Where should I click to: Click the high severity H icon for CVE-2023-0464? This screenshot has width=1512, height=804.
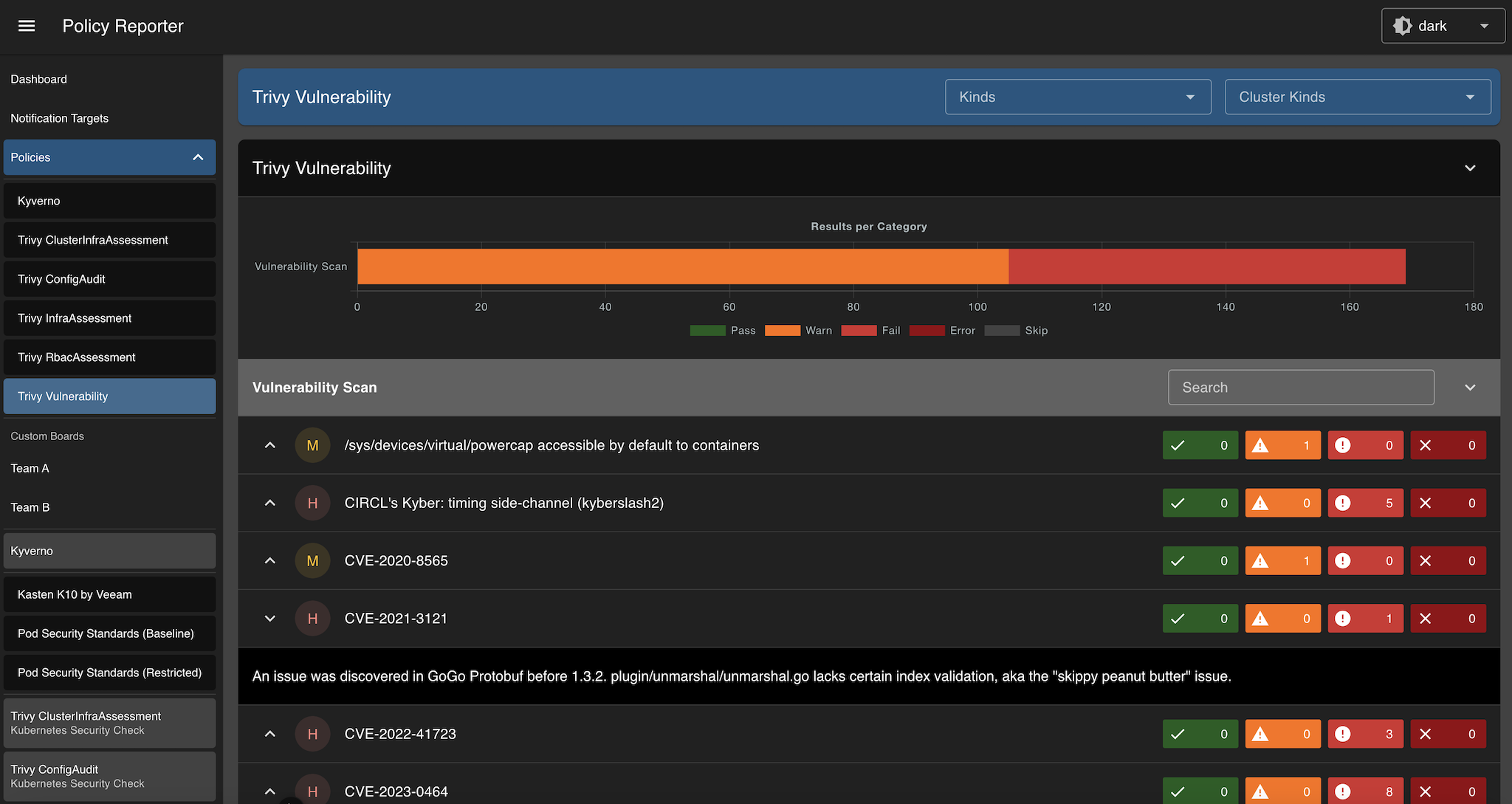coord(312,791)
